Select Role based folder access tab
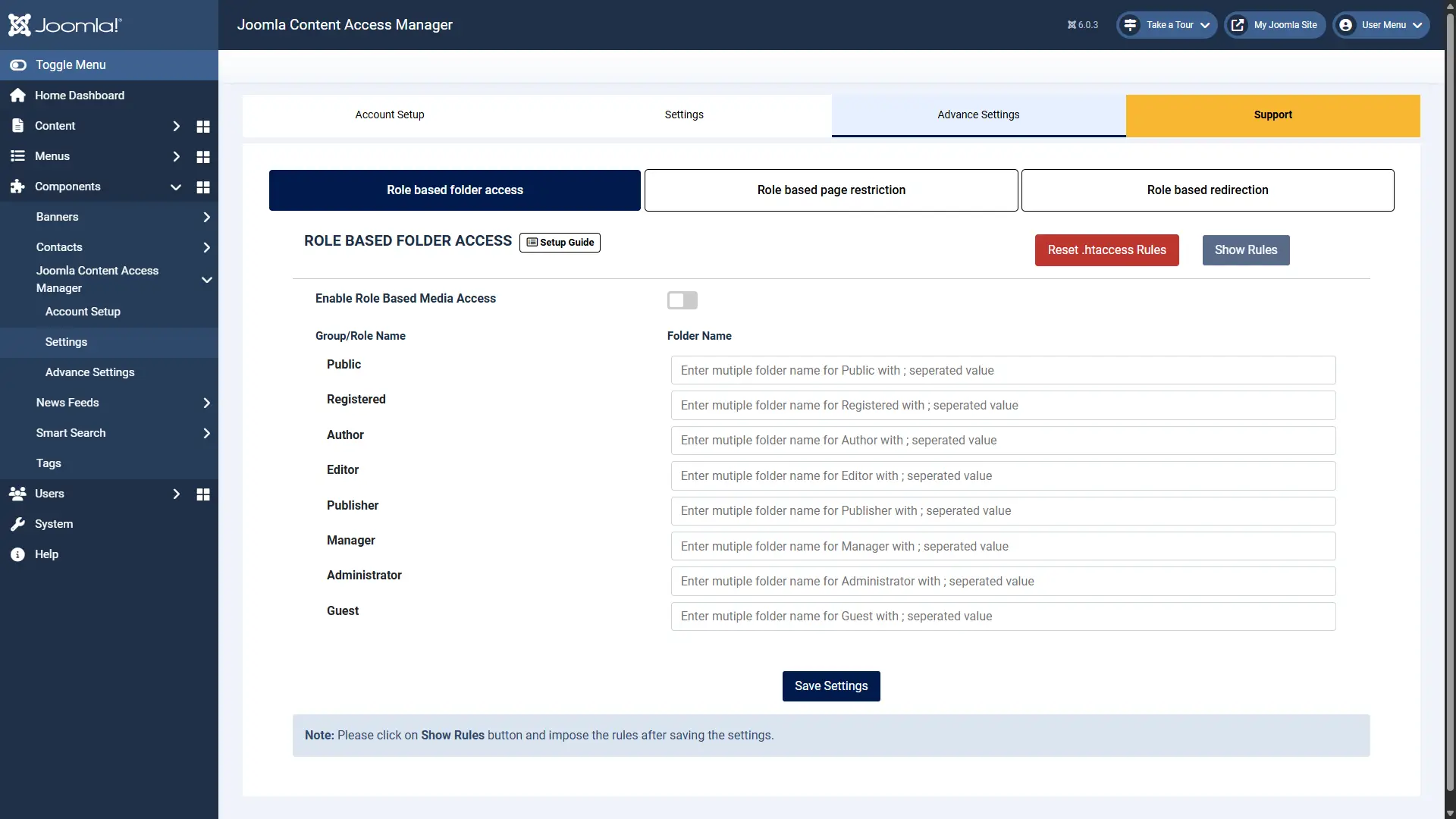1456x819 pixels. click(x=455, y=190)
